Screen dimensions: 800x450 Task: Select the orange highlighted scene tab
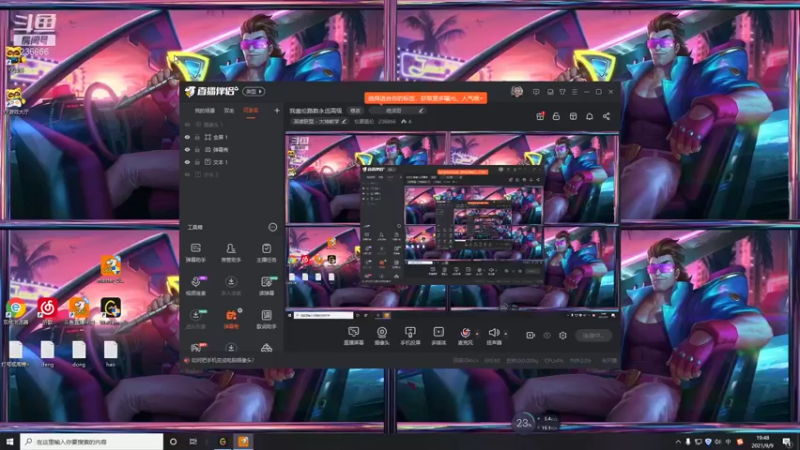click(x=251, y=110)
